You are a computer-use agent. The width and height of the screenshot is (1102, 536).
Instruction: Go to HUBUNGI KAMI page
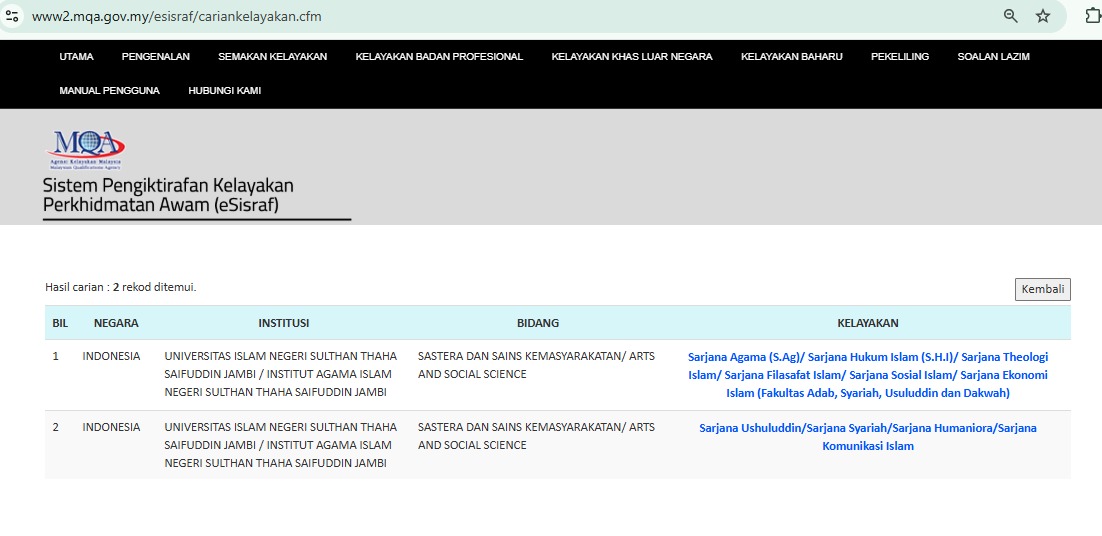click(x=224, y=91)
